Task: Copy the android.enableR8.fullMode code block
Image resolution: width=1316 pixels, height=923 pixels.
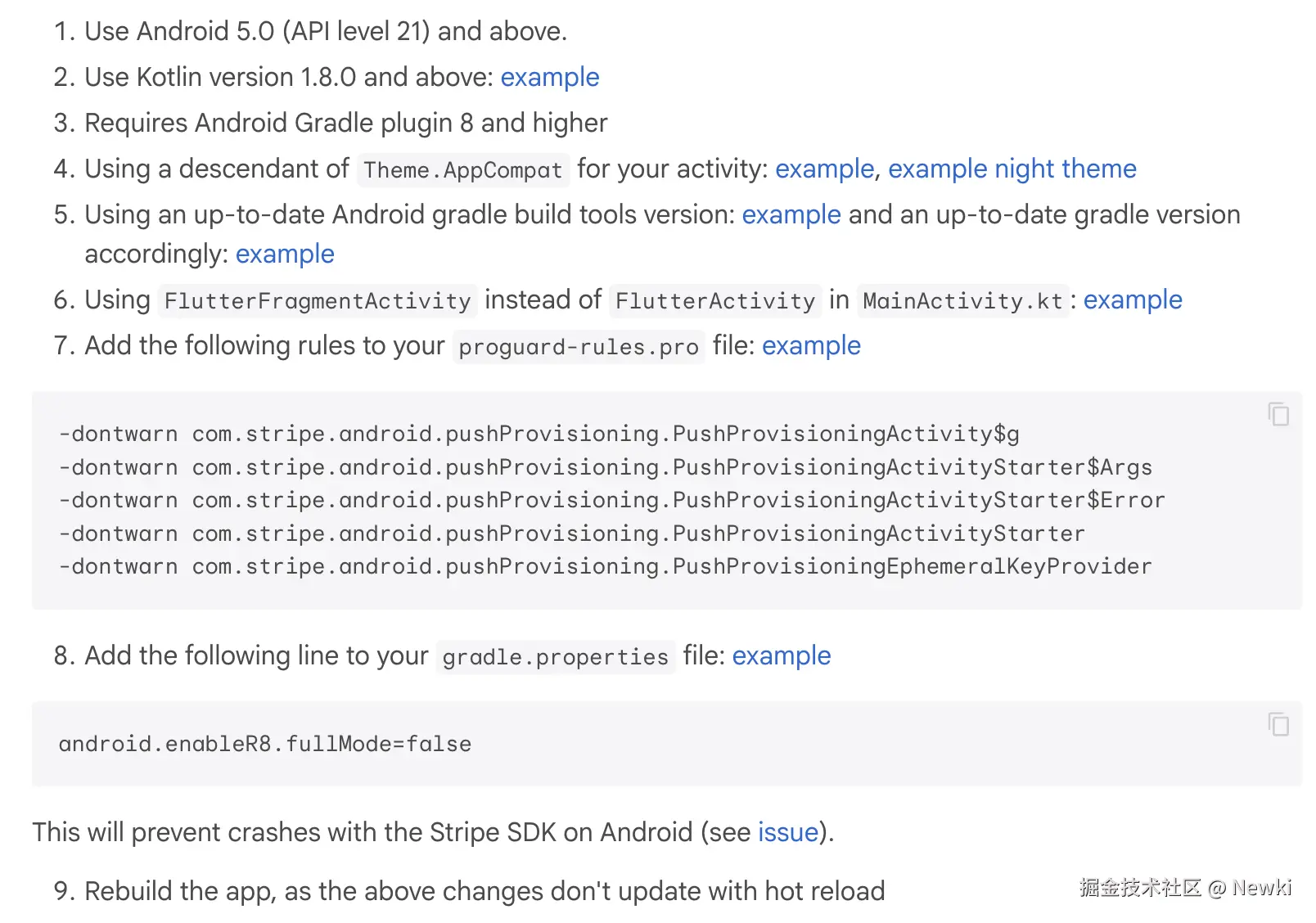Action: (x=1278, y=725)
